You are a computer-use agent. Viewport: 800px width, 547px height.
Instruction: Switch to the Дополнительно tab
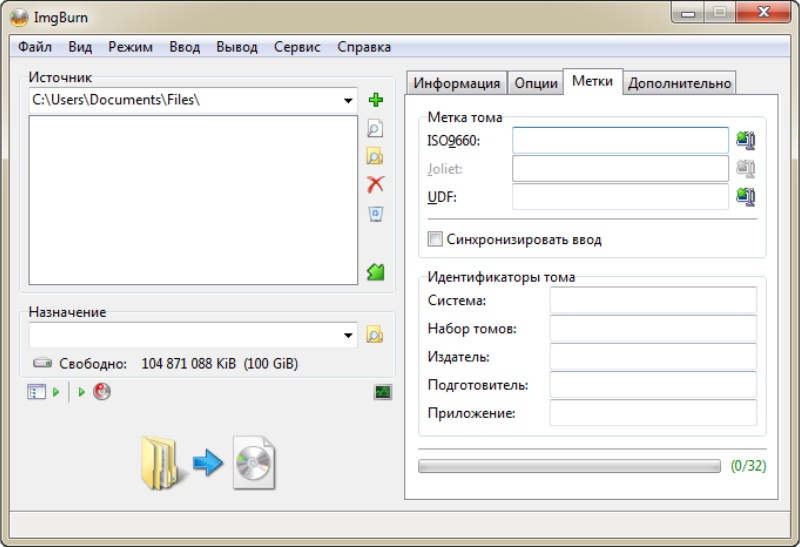click(x=680, y=83)
